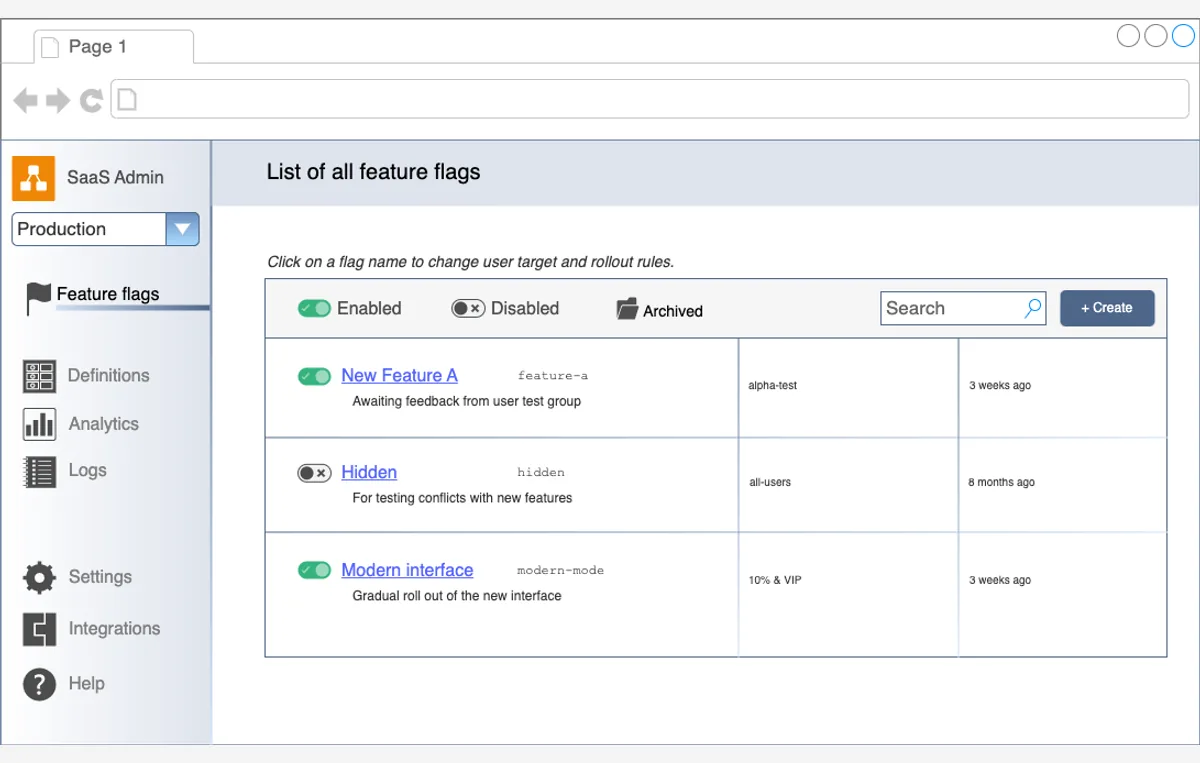Viewport: 1200px width, 763px height.
Task: Click the Search input field
Action: [x=963, y=309]
